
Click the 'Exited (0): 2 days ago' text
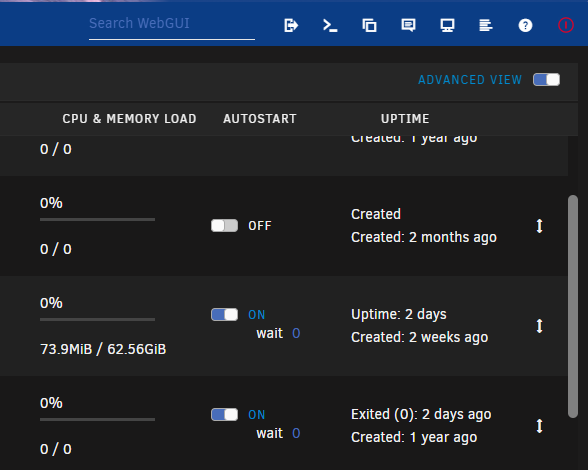pyautogui.click(x=421, y=414)
